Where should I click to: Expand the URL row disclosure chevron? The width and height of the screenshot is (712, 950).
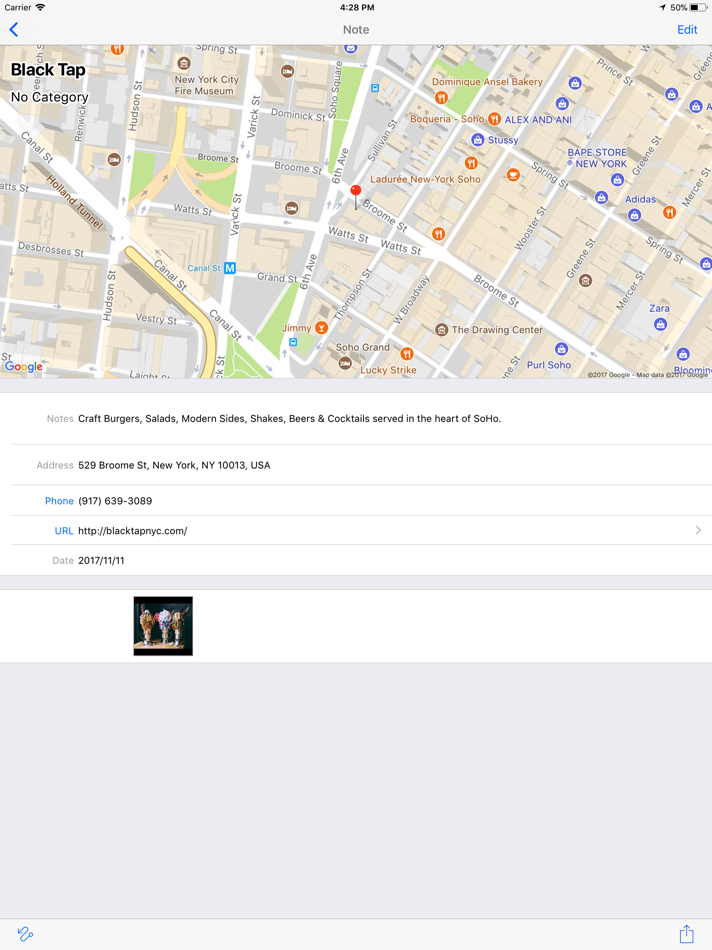[698, 530]
